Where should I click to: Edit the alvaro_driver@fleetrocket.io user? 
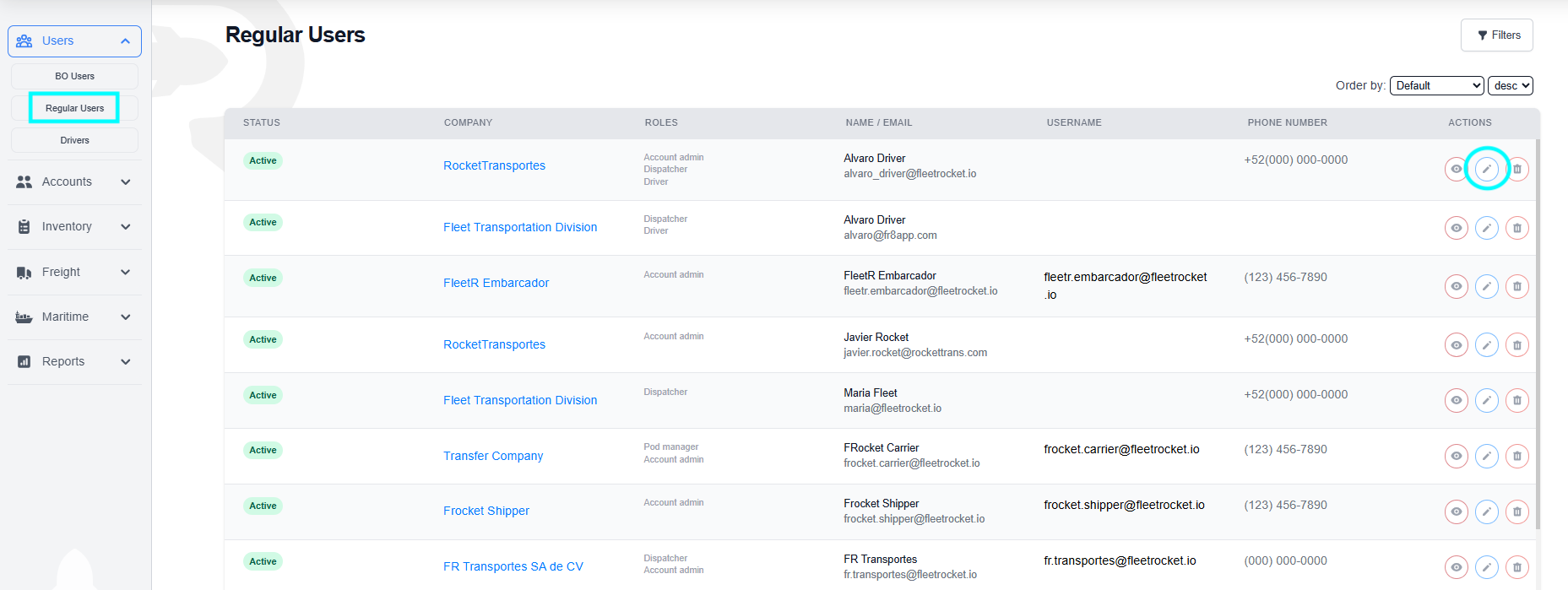tap(1486, 170)
